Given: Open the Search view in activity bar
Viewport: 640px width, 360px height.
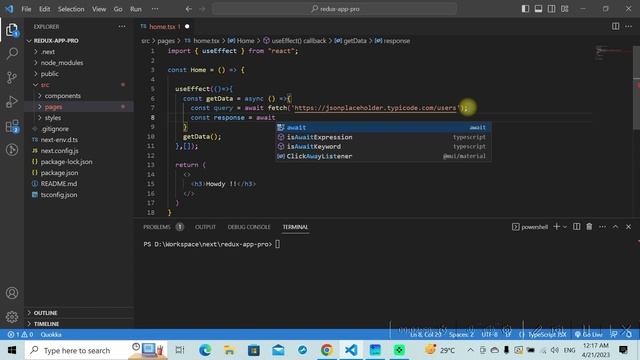Looking at the screenshot, I should click(x=12, y=53).
